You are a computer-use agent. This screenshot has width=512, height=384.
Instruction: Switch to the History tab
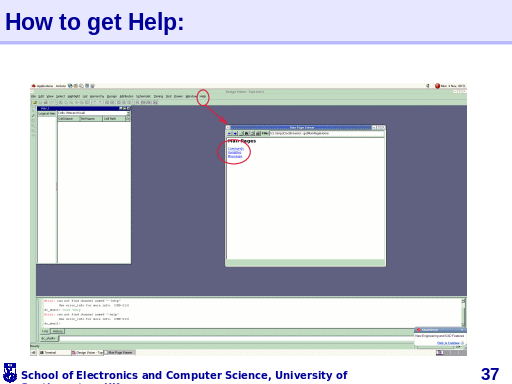click(58, 331)
